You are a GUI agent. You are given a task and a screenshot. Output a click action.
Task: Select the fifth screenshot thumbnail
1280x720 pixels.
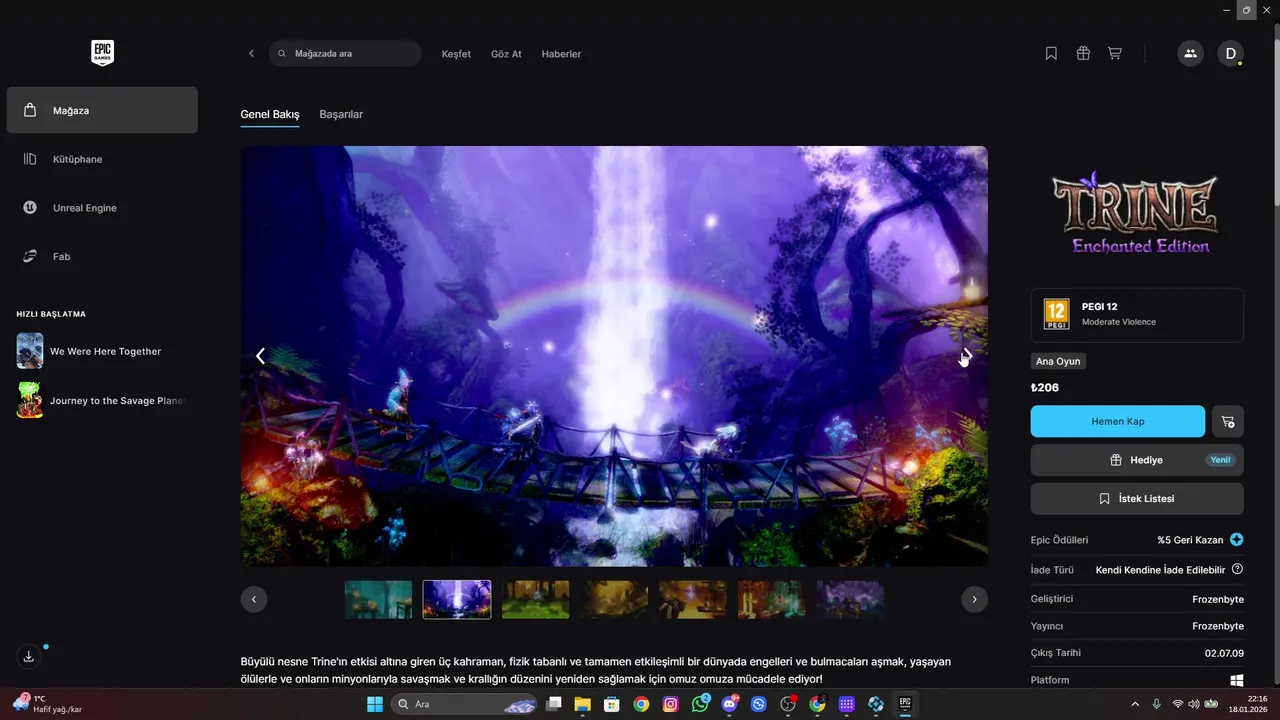click(693, 599)
